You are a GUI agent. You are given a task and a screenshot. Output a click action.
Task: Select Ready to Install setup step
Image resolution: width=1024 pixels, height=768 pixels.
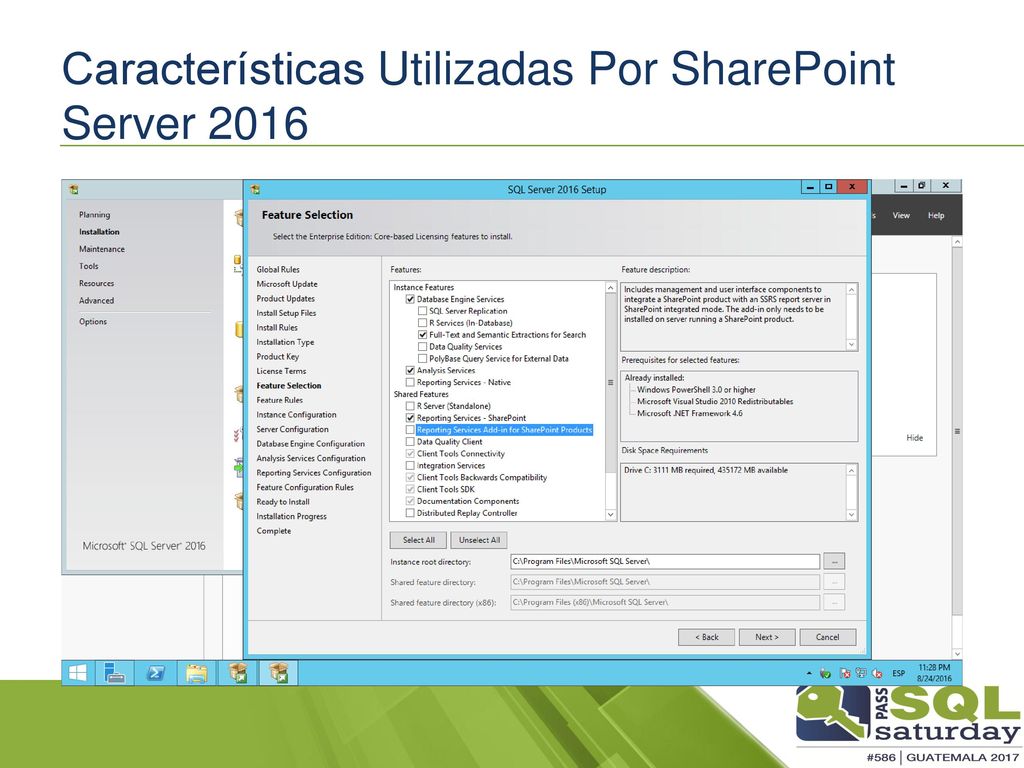tap(283, 502)
